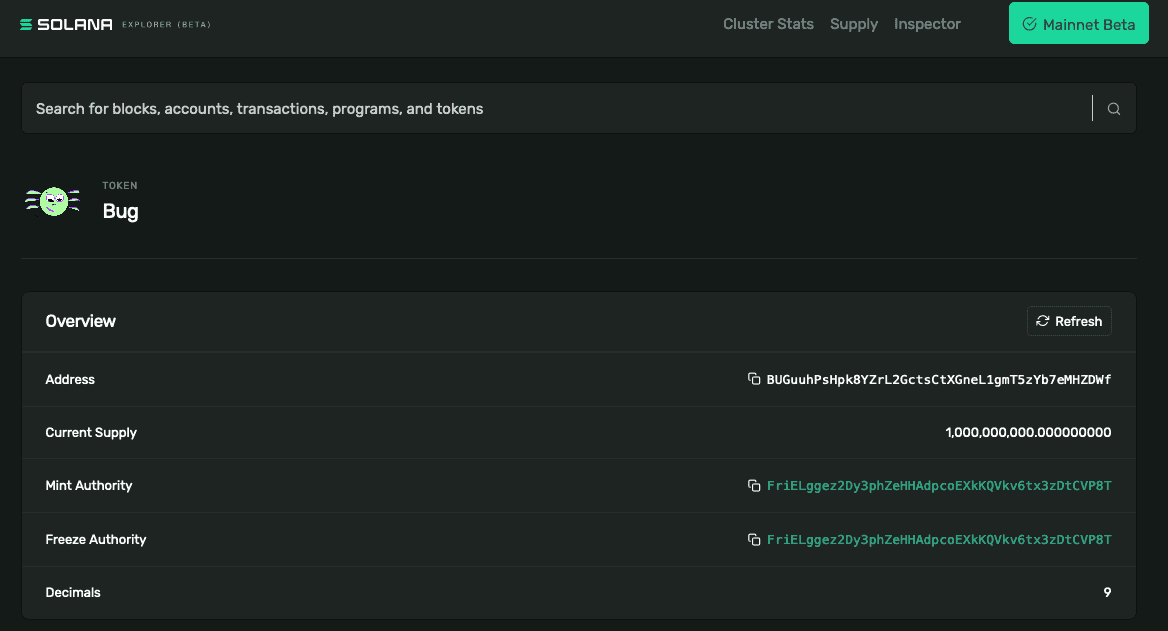Viewport: 1168px width, 631px height.
Task: Click the Overview card heading
Action: (81, 321)
